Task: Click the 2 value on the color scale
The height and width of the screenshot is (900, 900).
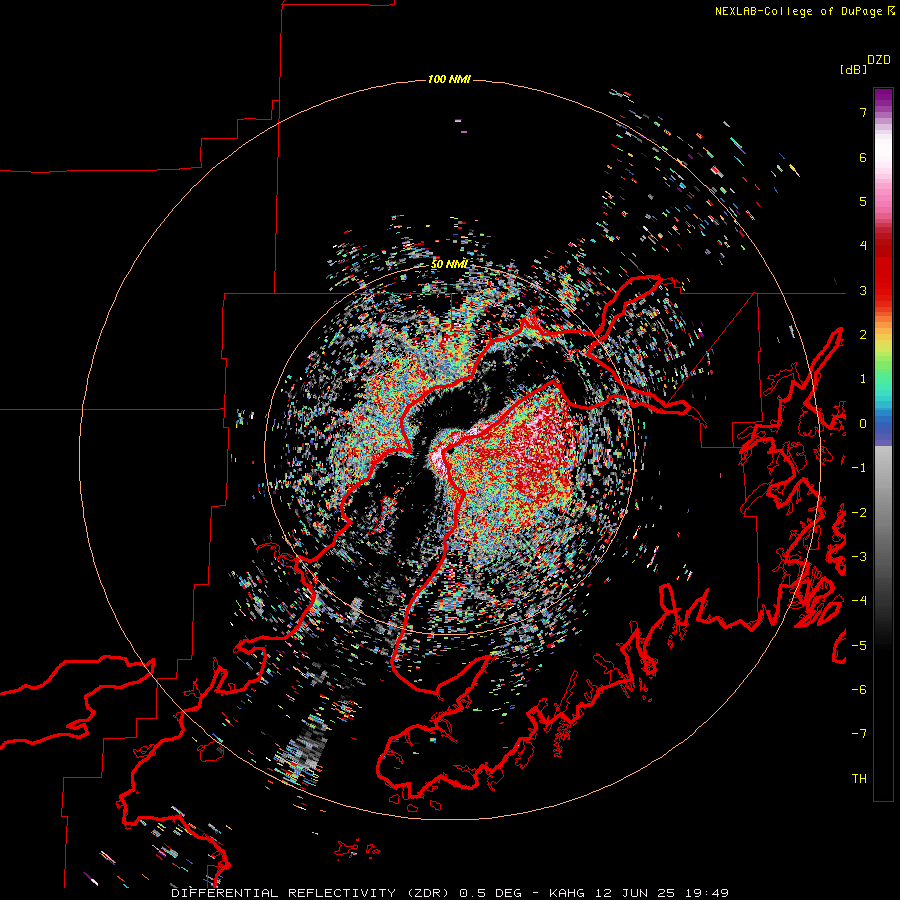Action: coord(863,335)
